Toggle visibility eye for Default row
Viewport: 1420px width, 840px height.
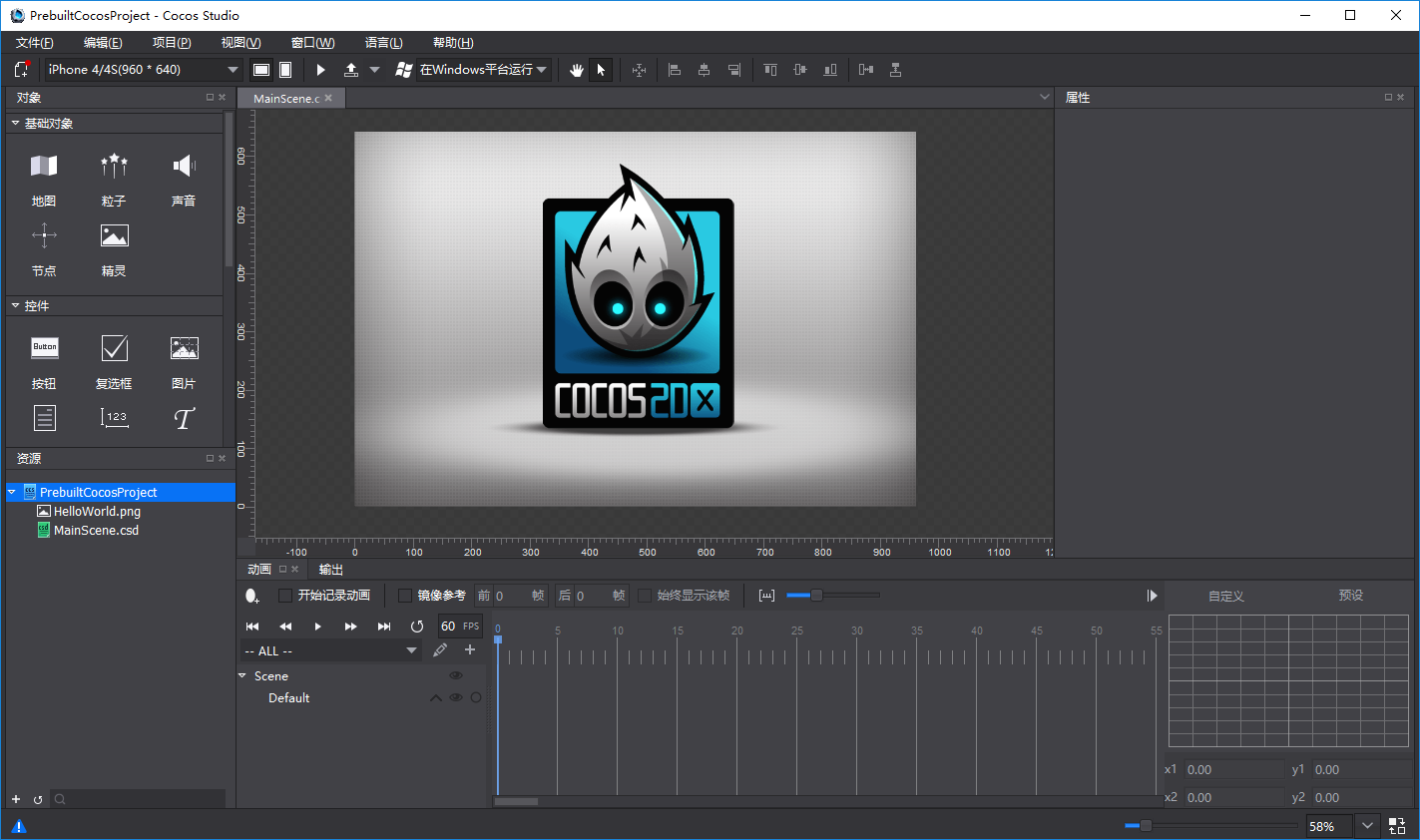tap(456, 698)
